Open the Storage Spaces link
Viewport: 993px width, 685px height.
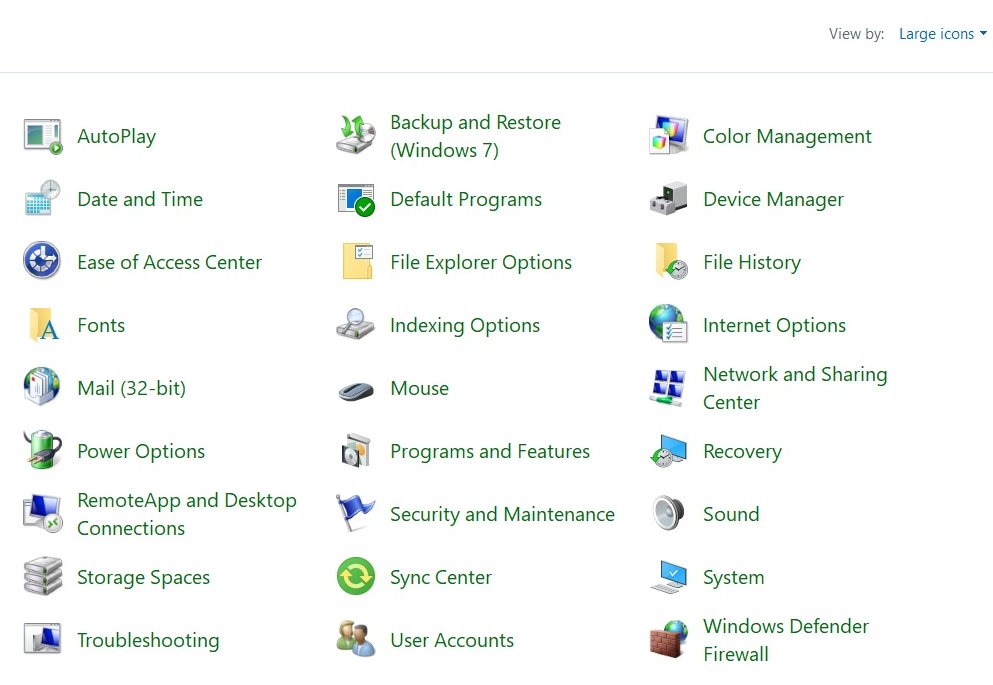(x=143, y=577)
